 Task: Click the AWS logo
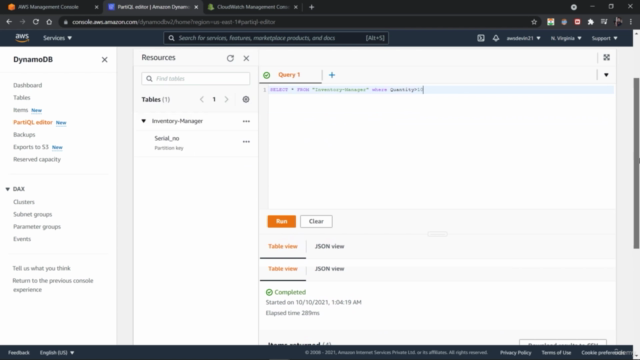tap(22, 38)
